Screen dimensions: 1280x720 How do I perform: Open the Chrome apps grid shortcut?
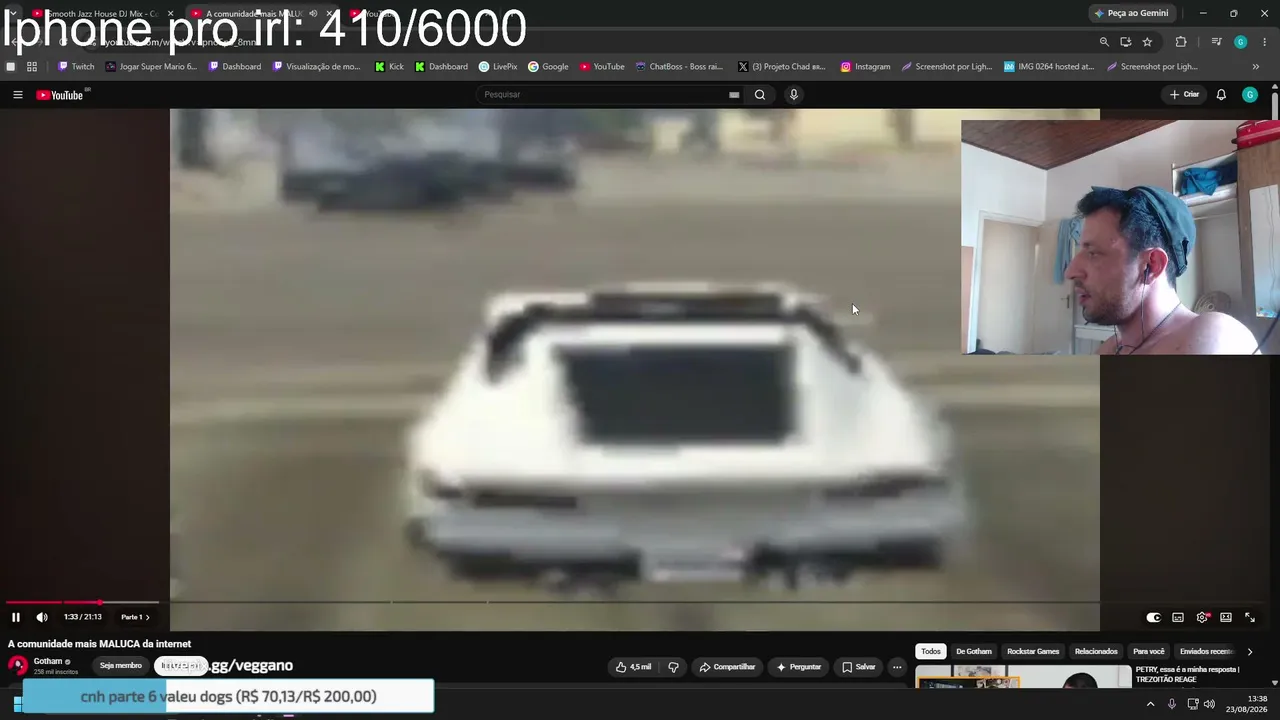point(32,67)
